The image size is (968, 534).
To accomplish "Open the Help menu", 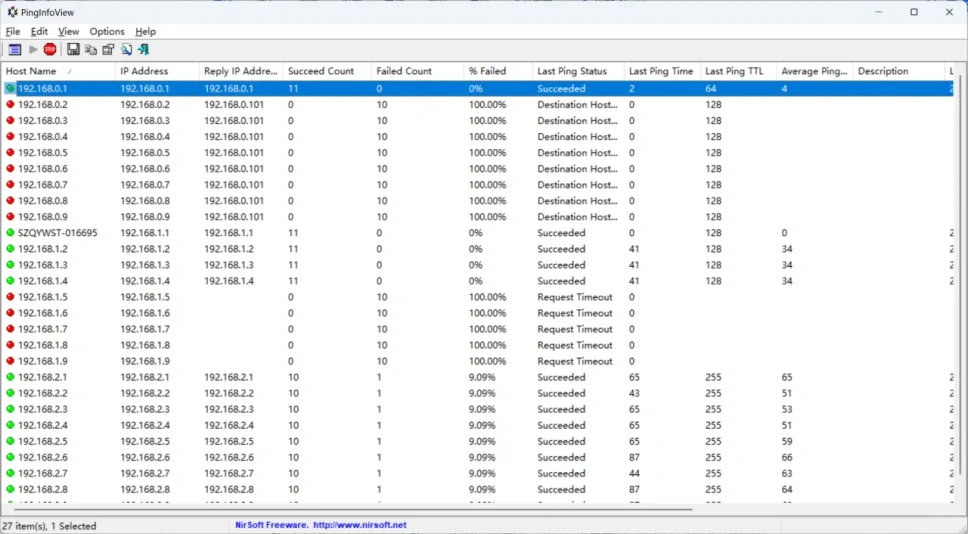I will pyautogui.click(x=146, y=31).
